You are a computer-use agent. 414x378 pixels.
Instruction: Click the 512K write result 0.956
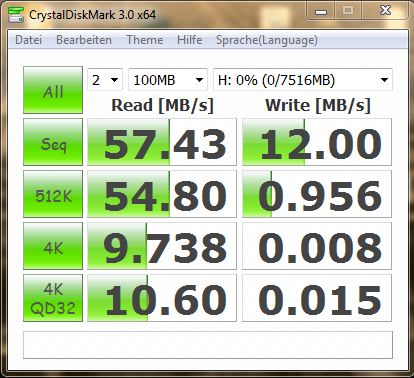(x=317, y=194)
